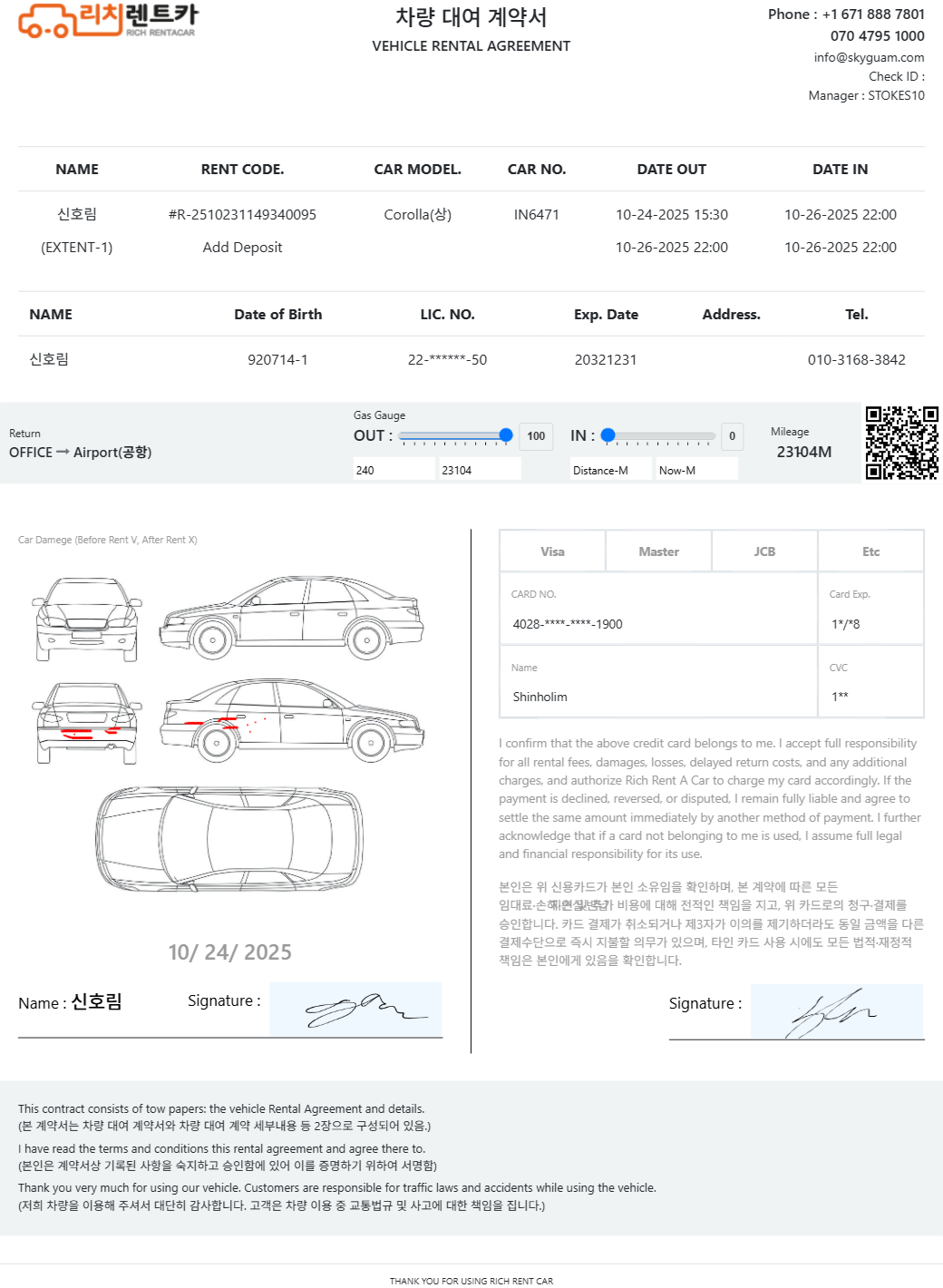Choose the Etc card type
Viewport: 943px width, 1288px height.
[x=870, y=551]
